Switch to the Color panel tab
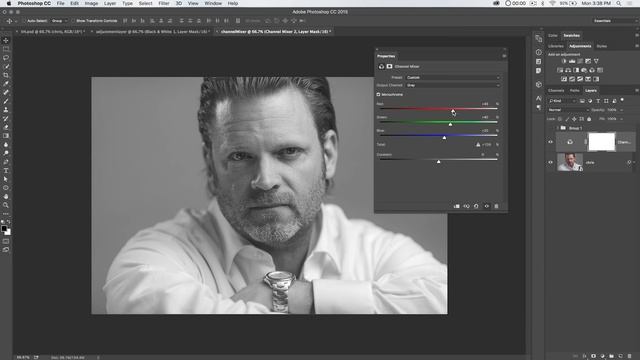 click(553, 36)
